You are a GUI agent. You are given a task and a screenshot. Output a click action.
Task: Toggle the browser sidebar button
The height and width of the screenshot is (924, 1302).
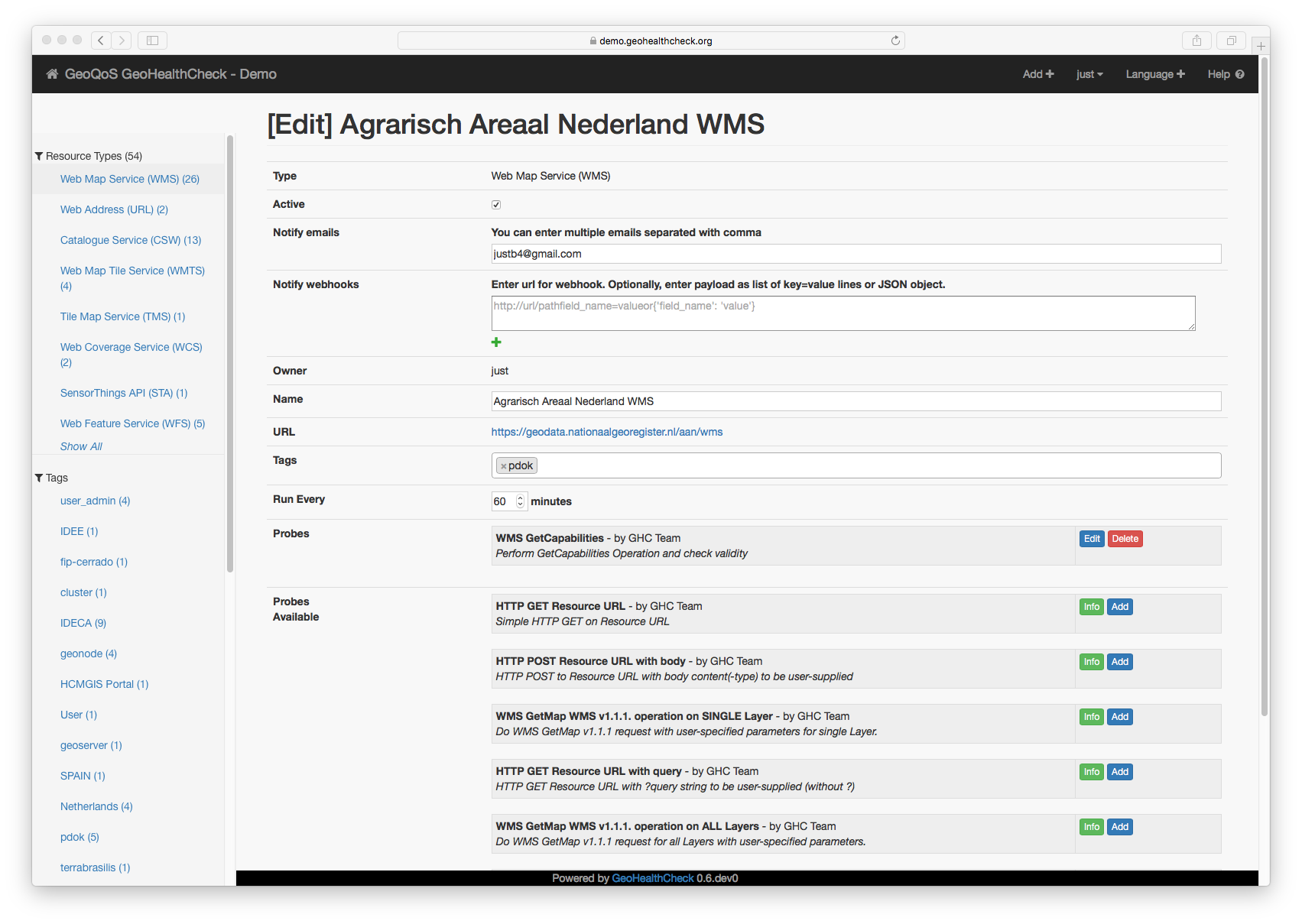tap(152, 41)
